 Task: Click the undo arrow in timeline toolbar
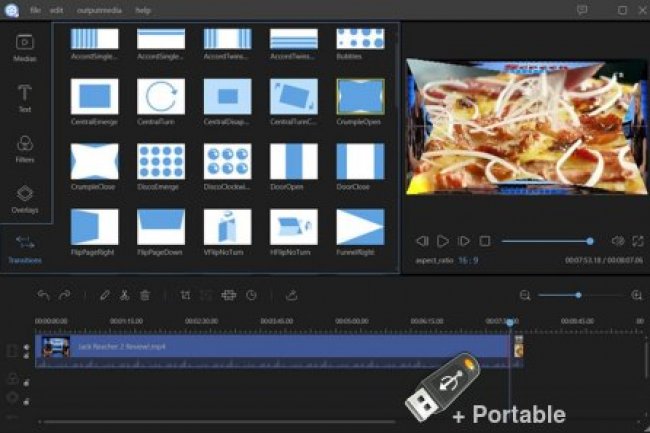(x=43, y=295)
